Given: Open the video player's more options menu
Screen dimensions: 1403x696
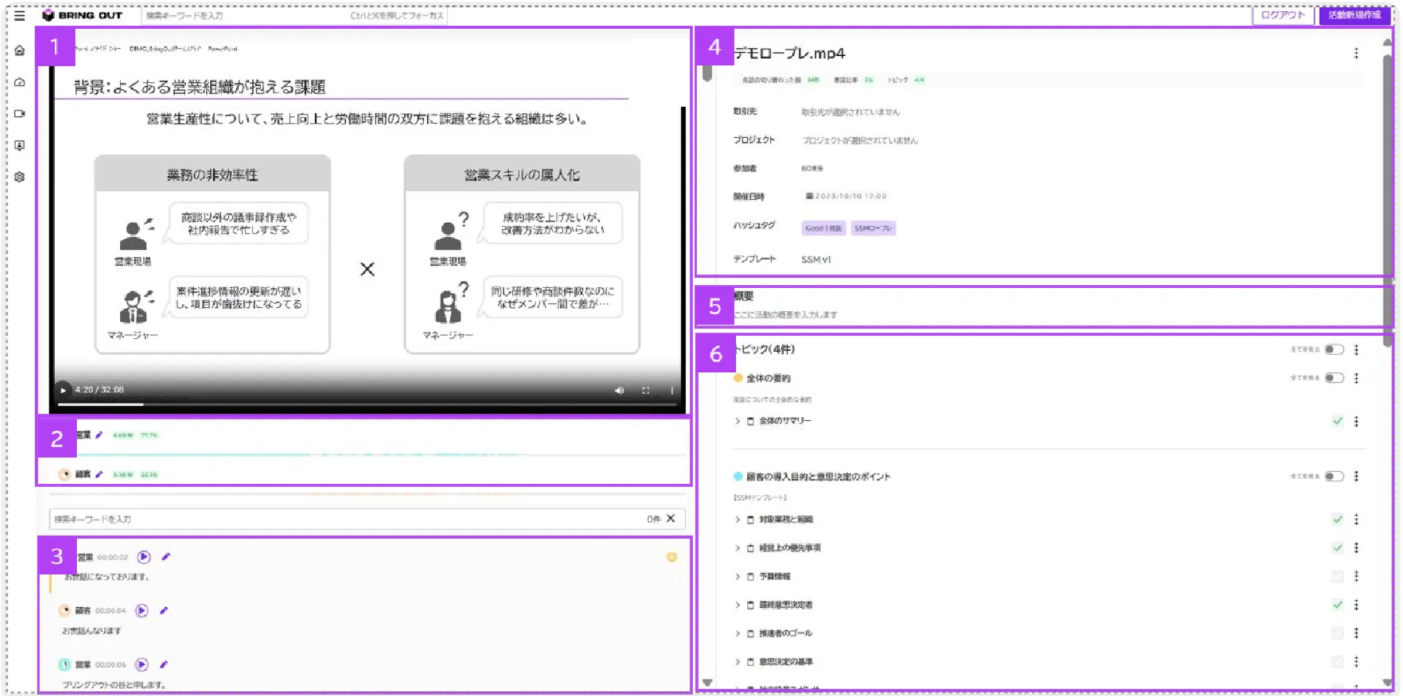Looking at the screenshot, I should pyautogui.click(x=672, y=390).
